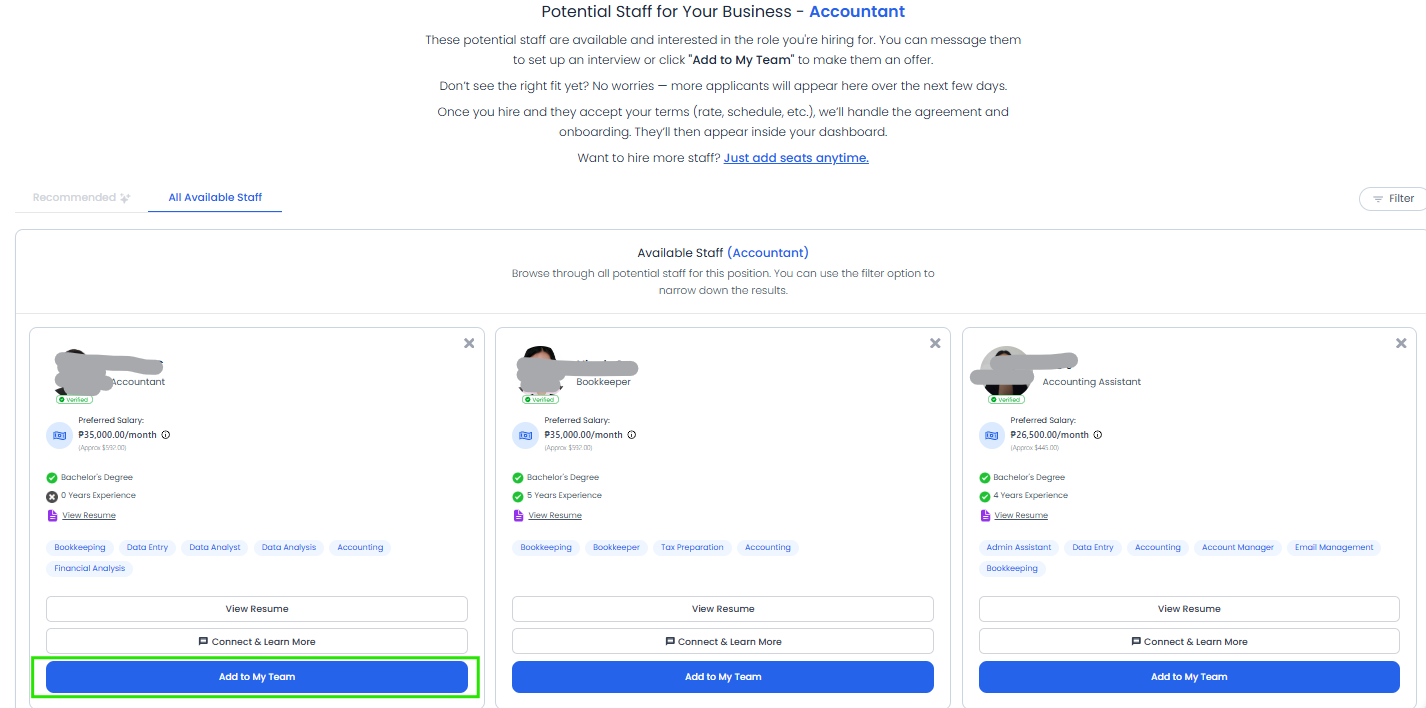1426x708 pixels.
Task: Open the 'Just add seats anytime' link
Action: pos(796,158)
